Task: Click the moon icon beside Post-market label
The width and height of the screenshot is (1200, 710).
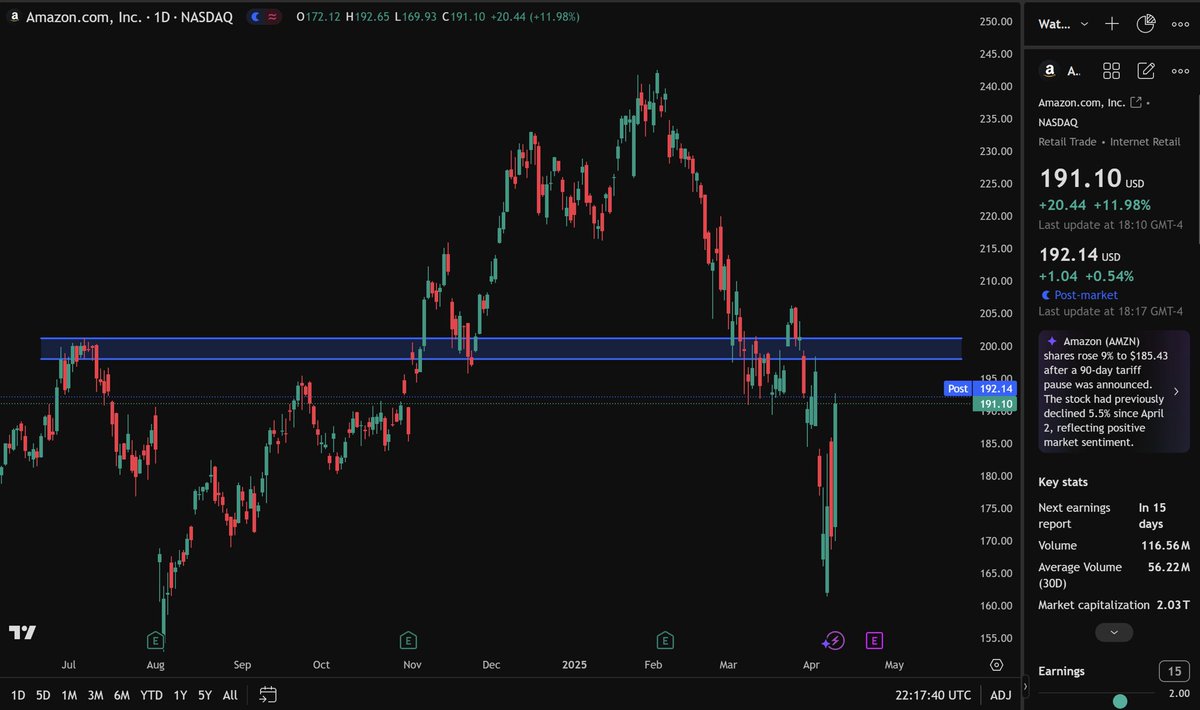Action: (1046, 295)
